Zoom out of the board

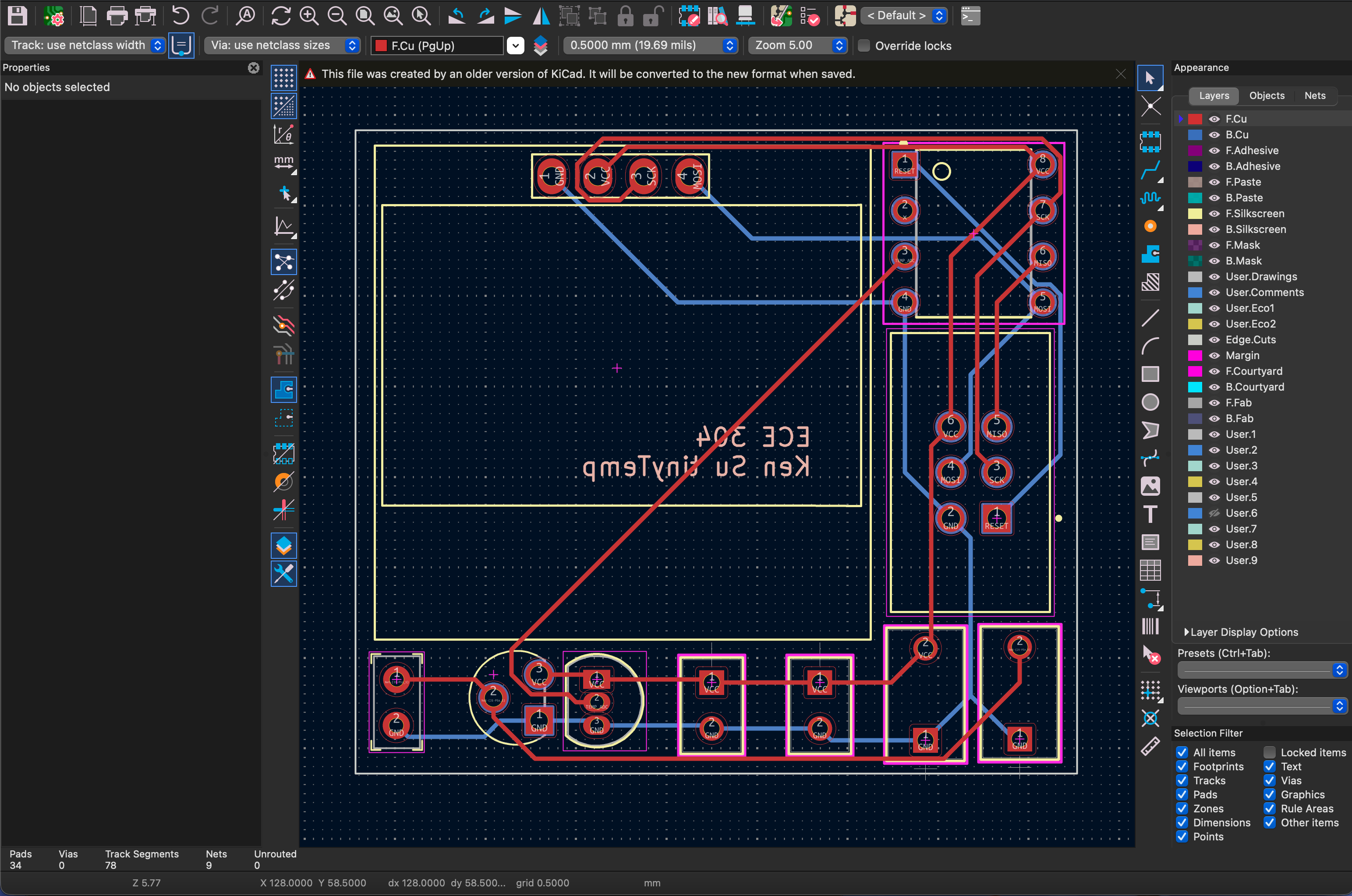[x=337, y=15]
